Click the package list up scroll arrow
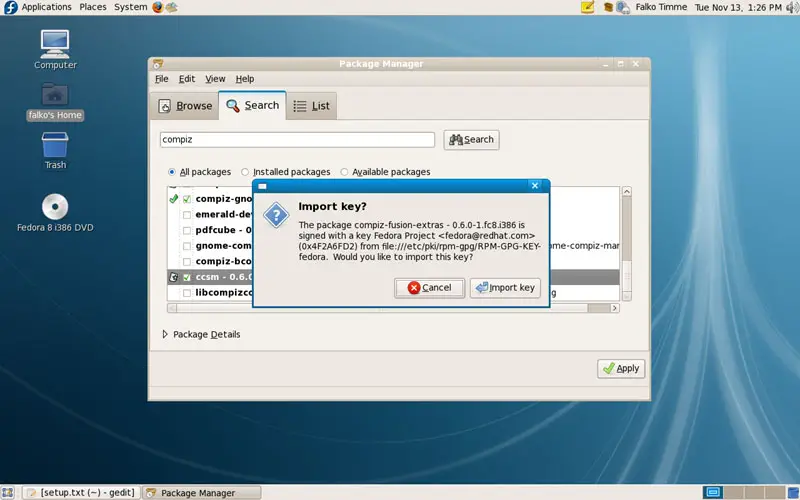 (x=627, y=192)
